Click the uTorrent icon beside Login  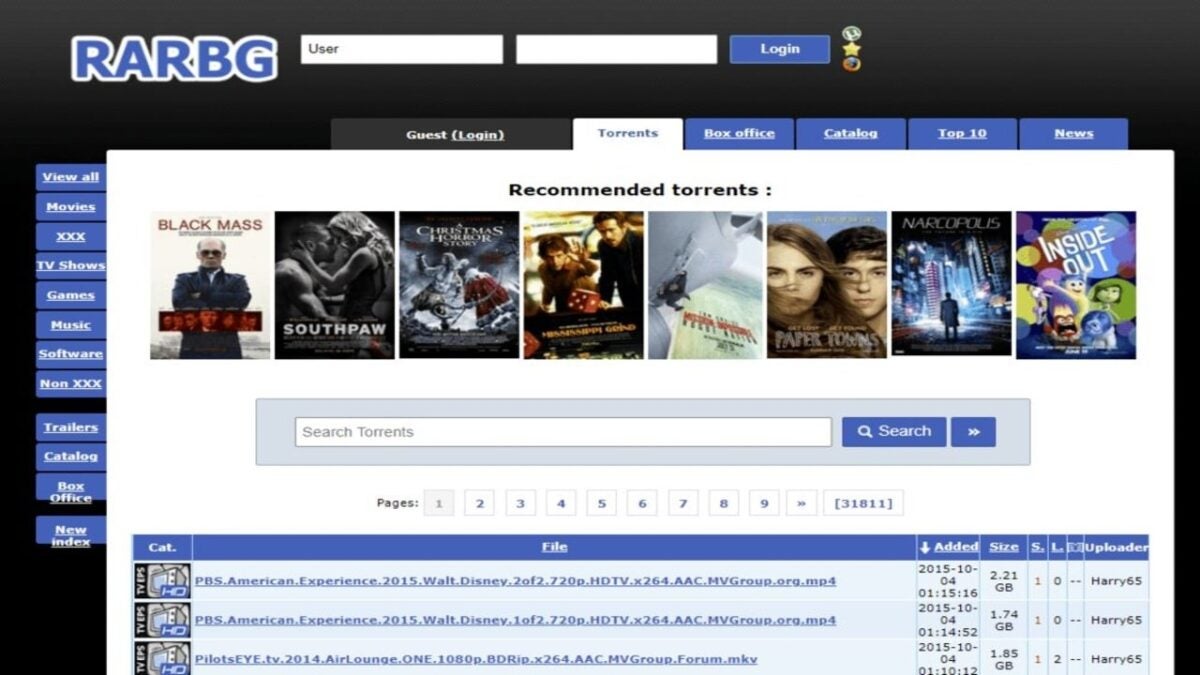[851, 34]
